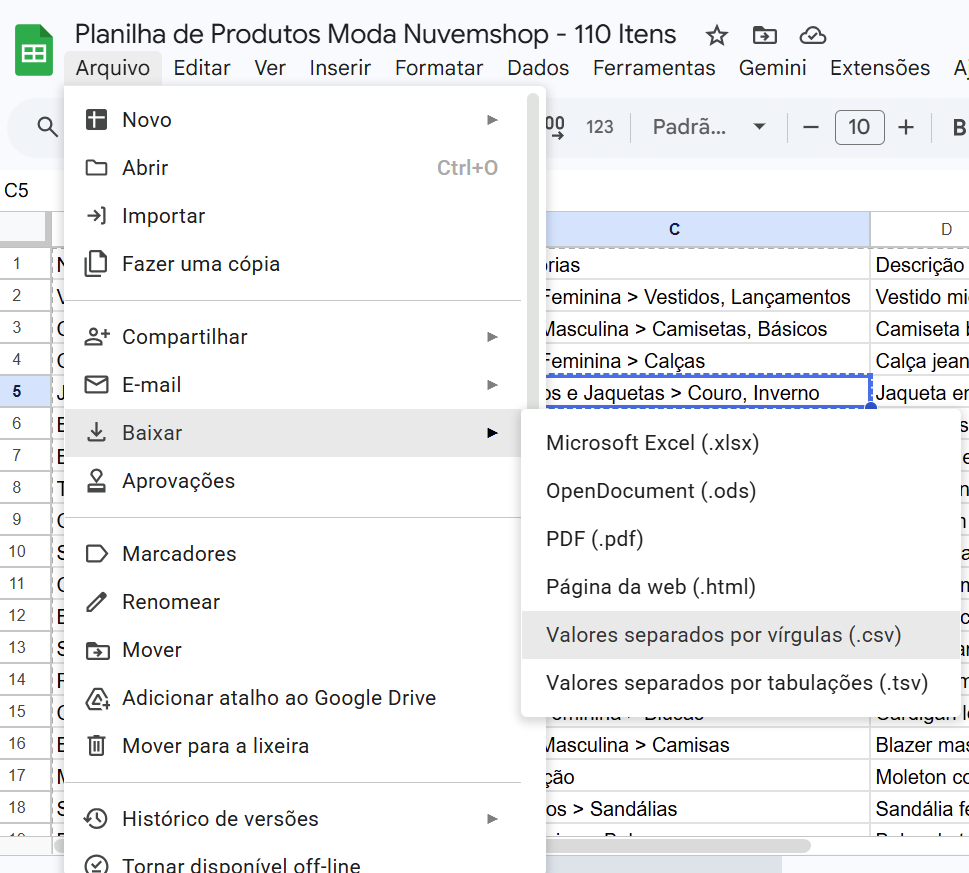Open the Ver menu
The width and height of the screenshot is (969, 873).
(x=270, y=68)
